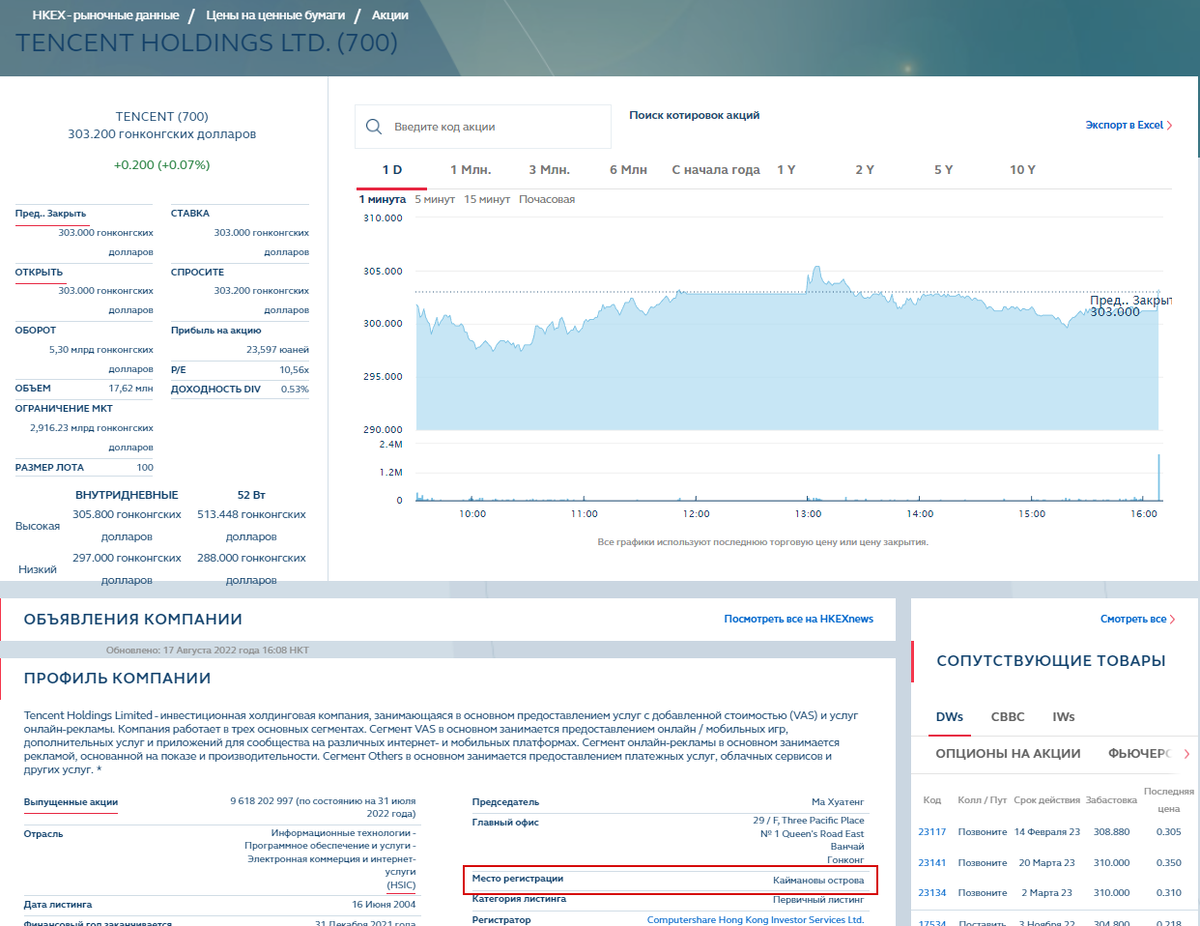The image size is (1200, 926).
Task: Export data via Экспорт в Excel link
Action: point(1129,125)
